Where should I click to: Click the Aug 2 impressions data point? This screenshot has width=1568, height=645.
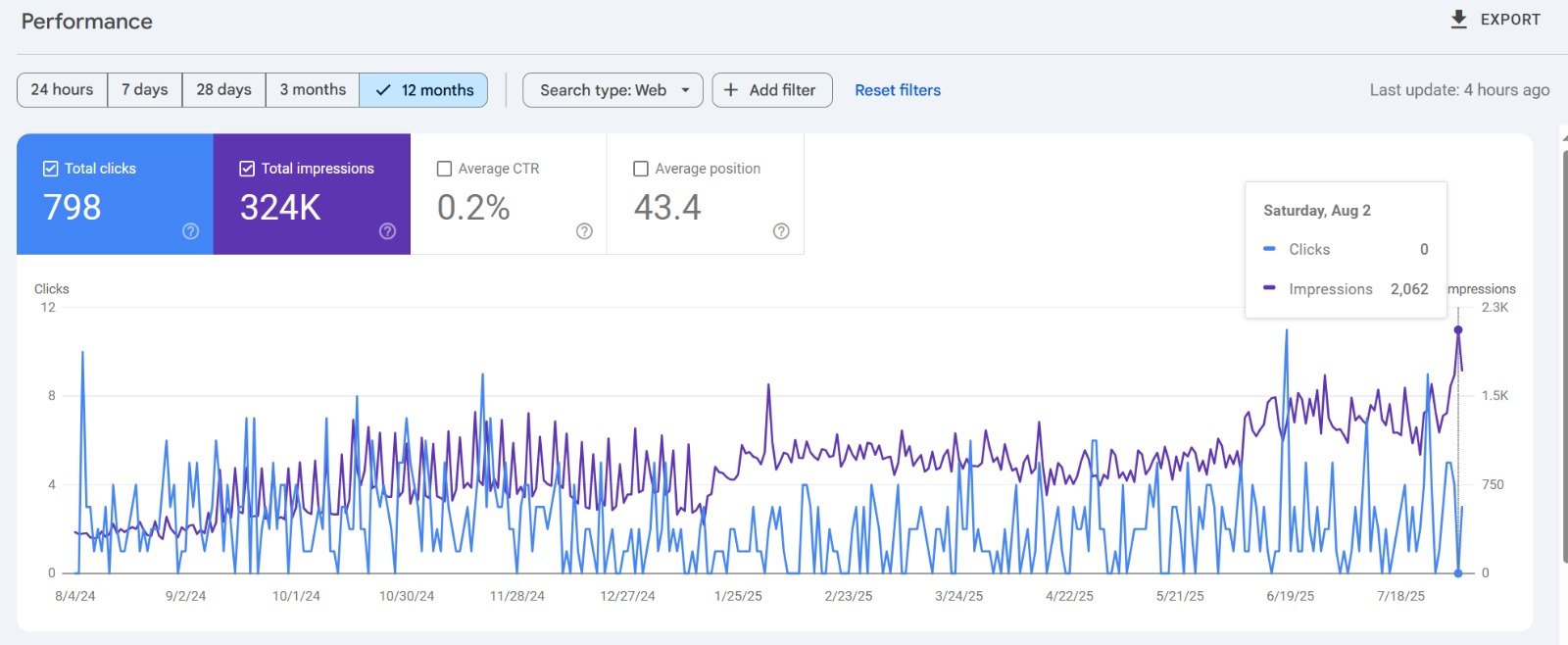click(x=1458, y=330)
